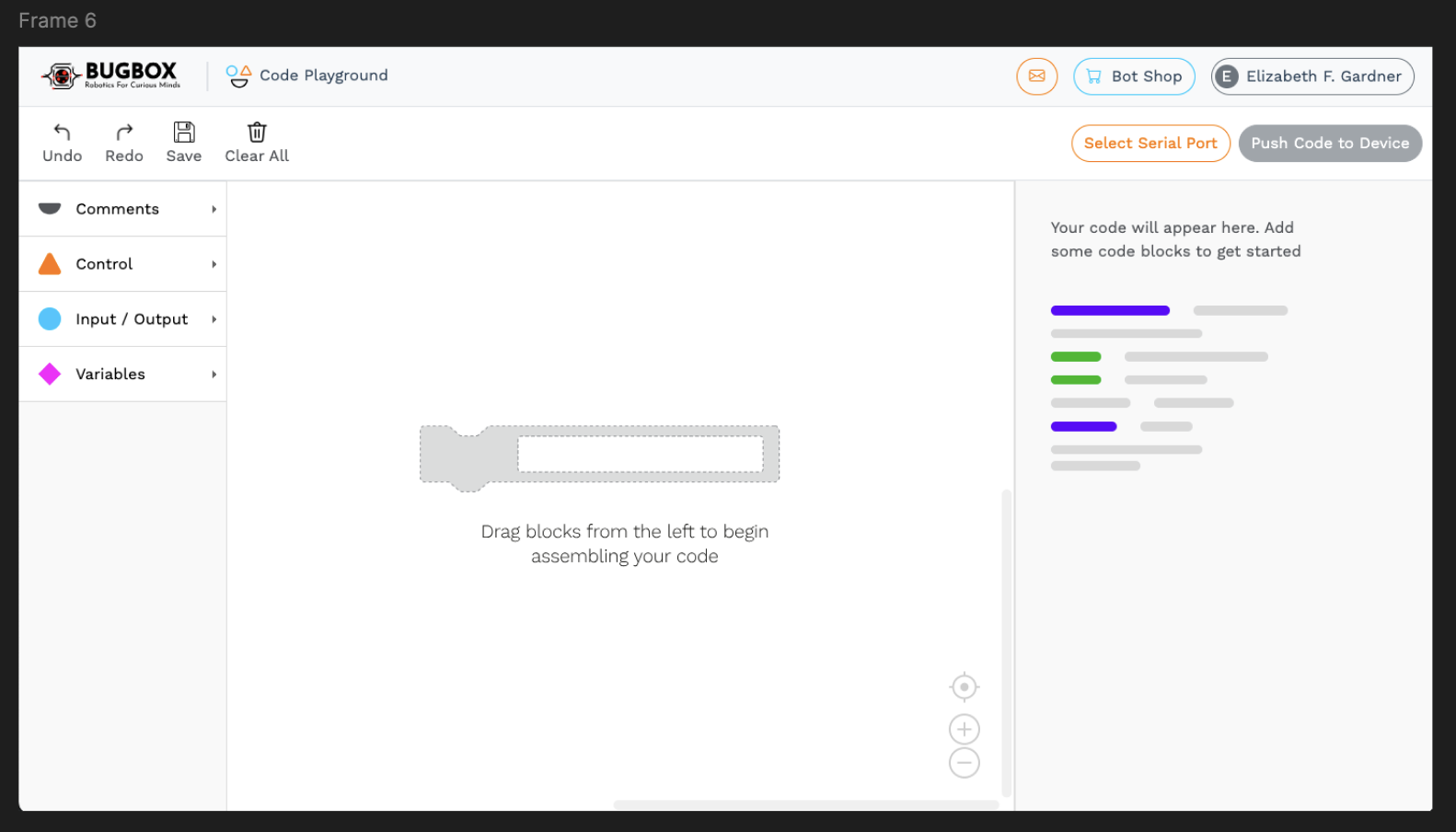Viewport: 1456px width, 832px height.
Task: Expand the Variables category arrow
Action: pyautogui.click(x=214, y=375)
